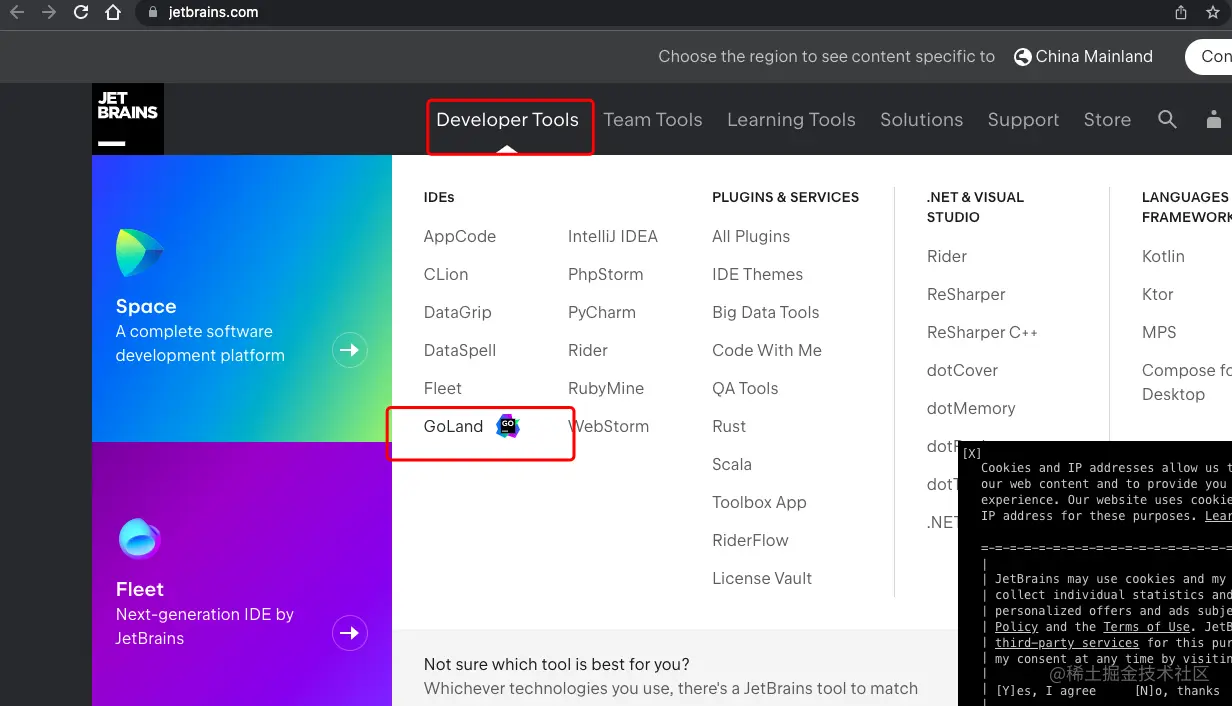Click the dotCover link
This screenshot has height=706, width=1232.
[x=962, y=370]
